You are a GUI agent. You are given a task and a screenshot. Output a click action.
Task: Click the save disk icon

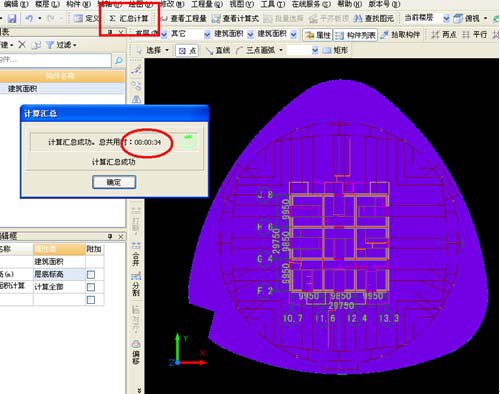[x=12, y=18]
